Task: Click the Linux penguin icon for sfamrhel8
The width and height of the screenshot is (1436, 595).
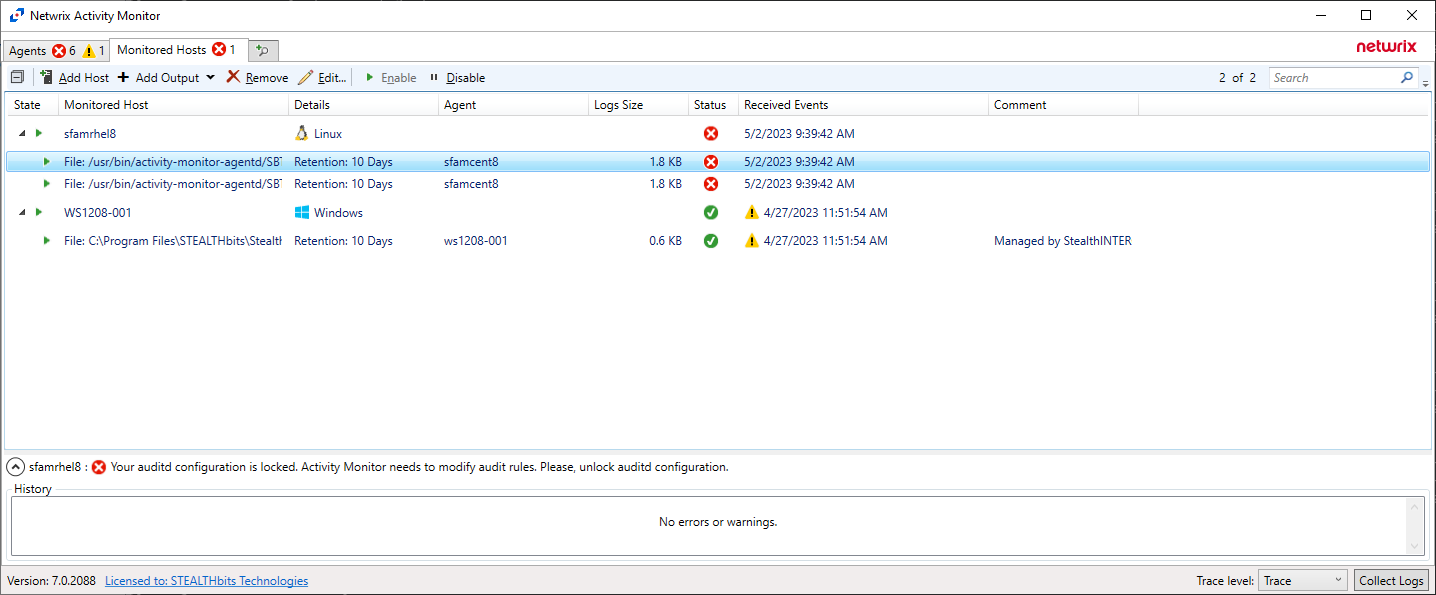Action: (302, 133)
